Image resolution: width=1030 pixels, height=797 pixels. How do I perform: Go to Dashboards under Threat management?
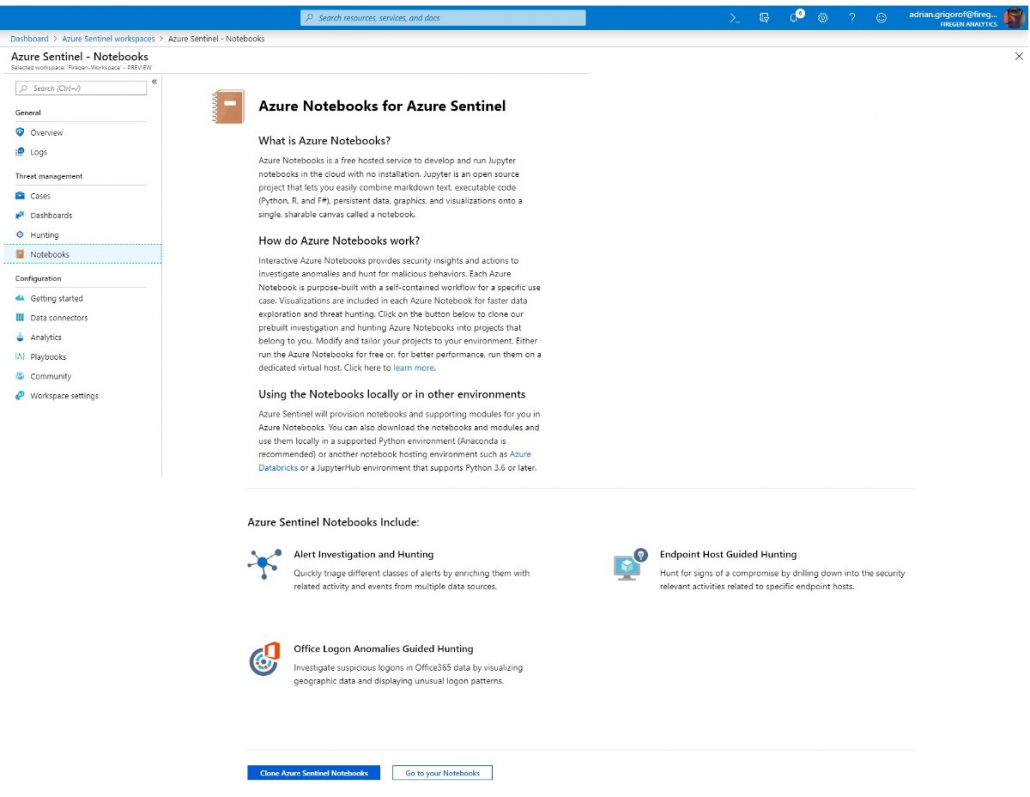(x=50, y=215)
